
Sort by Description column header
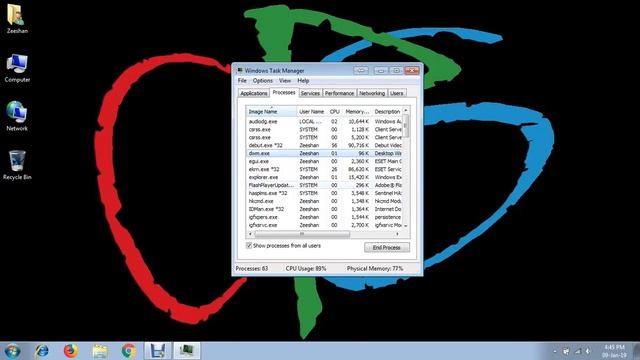[x=387, y=111]
